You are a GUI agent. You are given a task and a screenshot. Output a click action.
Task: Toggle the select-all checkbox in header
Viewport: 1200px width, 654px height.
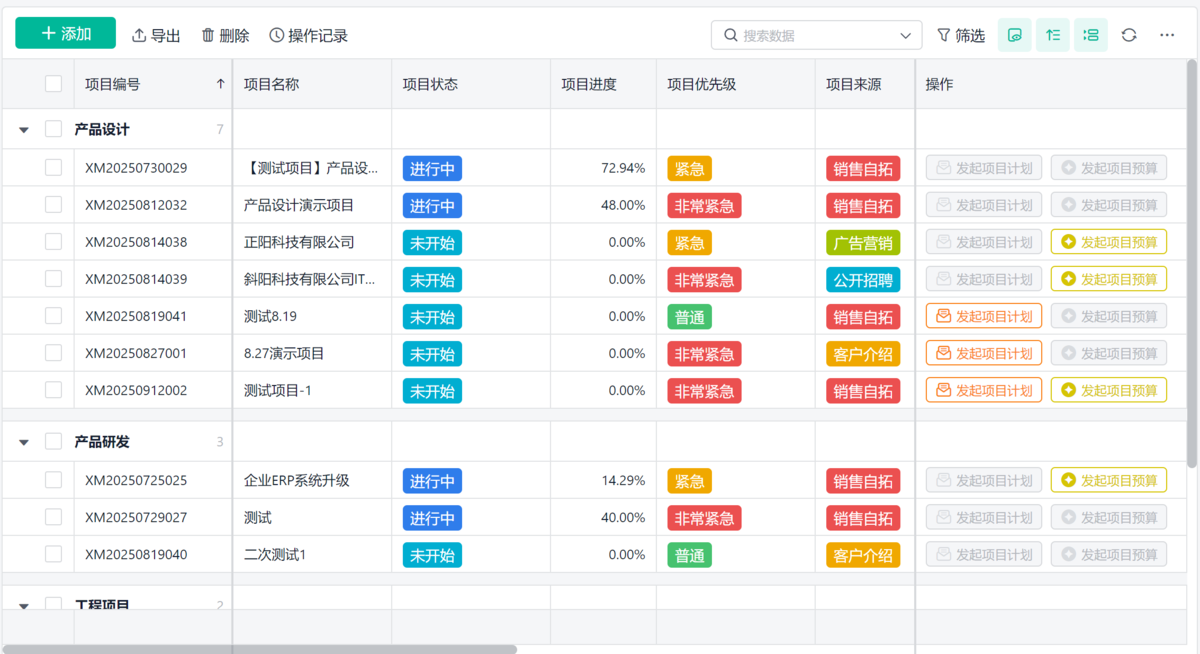click(53, 85)
